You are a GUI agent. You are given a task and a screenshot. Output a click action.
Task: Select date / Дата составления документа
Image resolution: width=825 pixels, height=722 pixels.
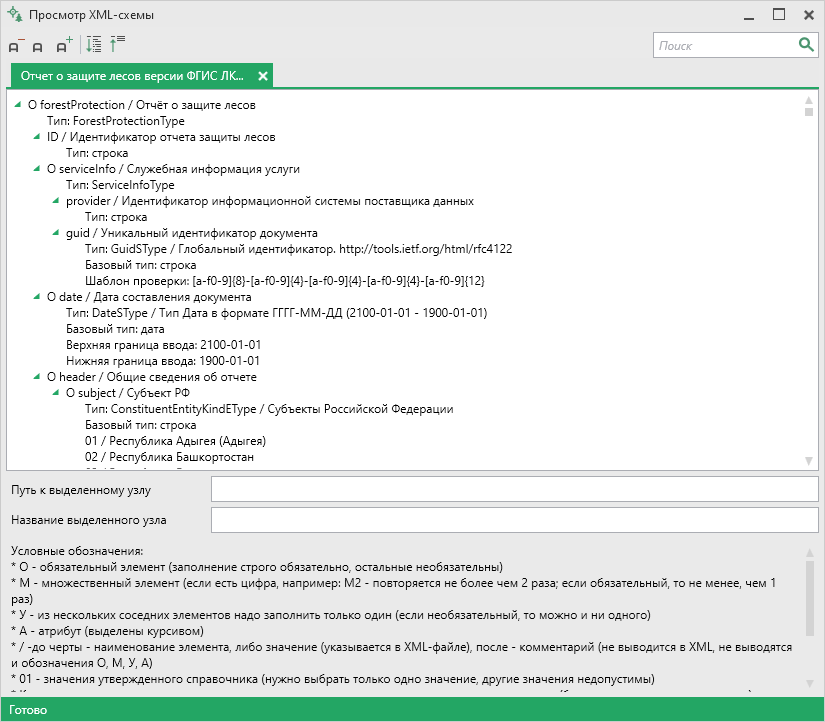click(x=149, y=297)
